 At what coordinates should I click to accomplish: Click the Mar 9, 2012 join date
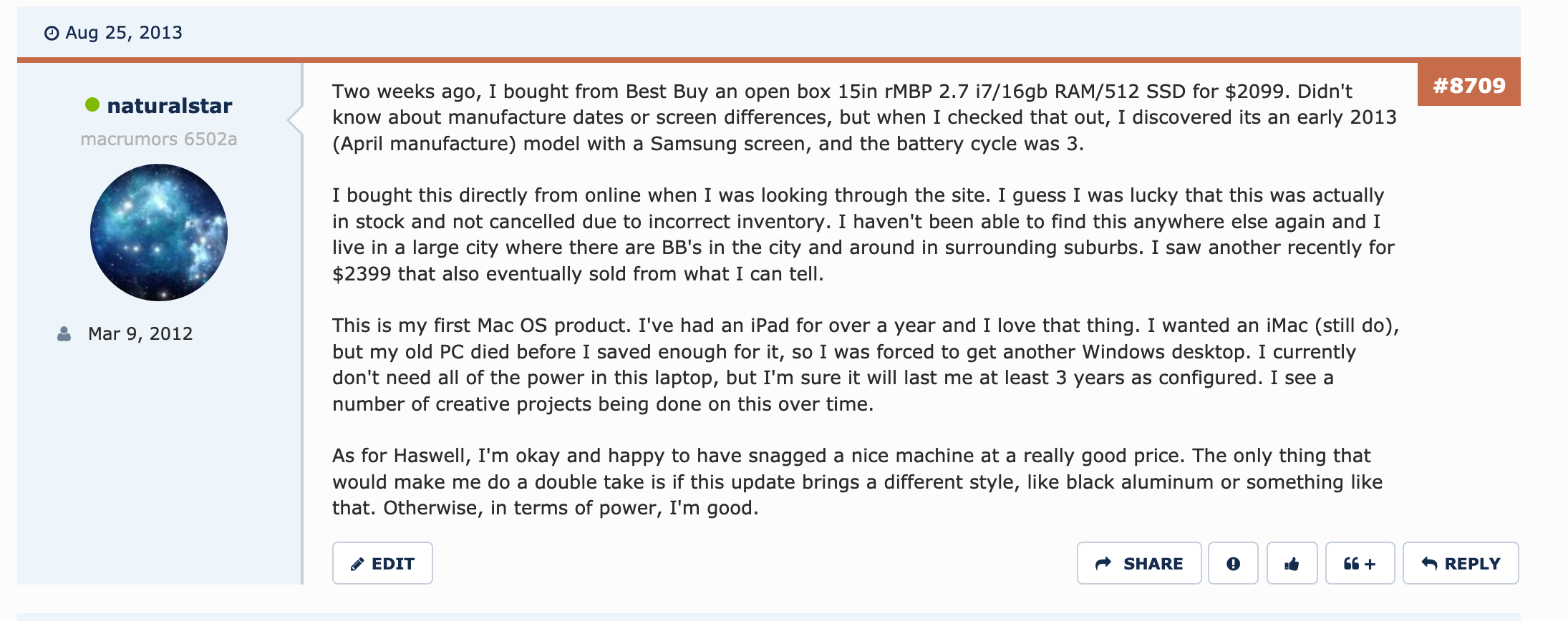point(140,334)
